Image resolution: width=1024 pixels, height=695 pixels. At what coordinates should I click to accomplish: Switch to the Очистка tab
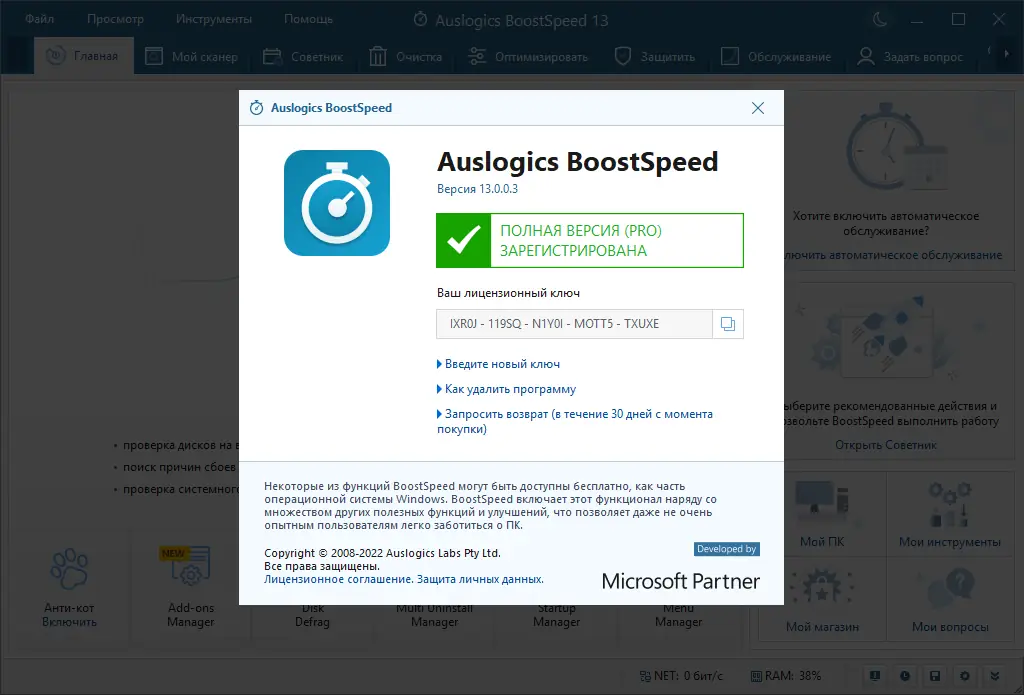click(x=406, y=57)
